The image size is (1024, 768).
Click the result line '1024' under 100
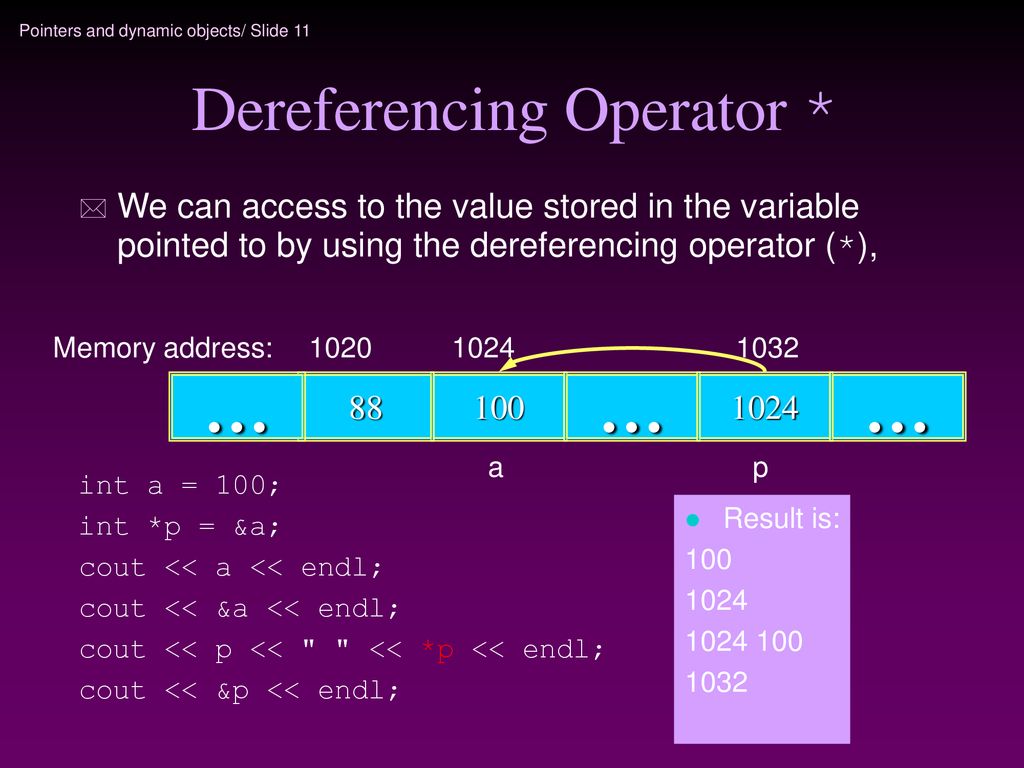pos(716,601)
